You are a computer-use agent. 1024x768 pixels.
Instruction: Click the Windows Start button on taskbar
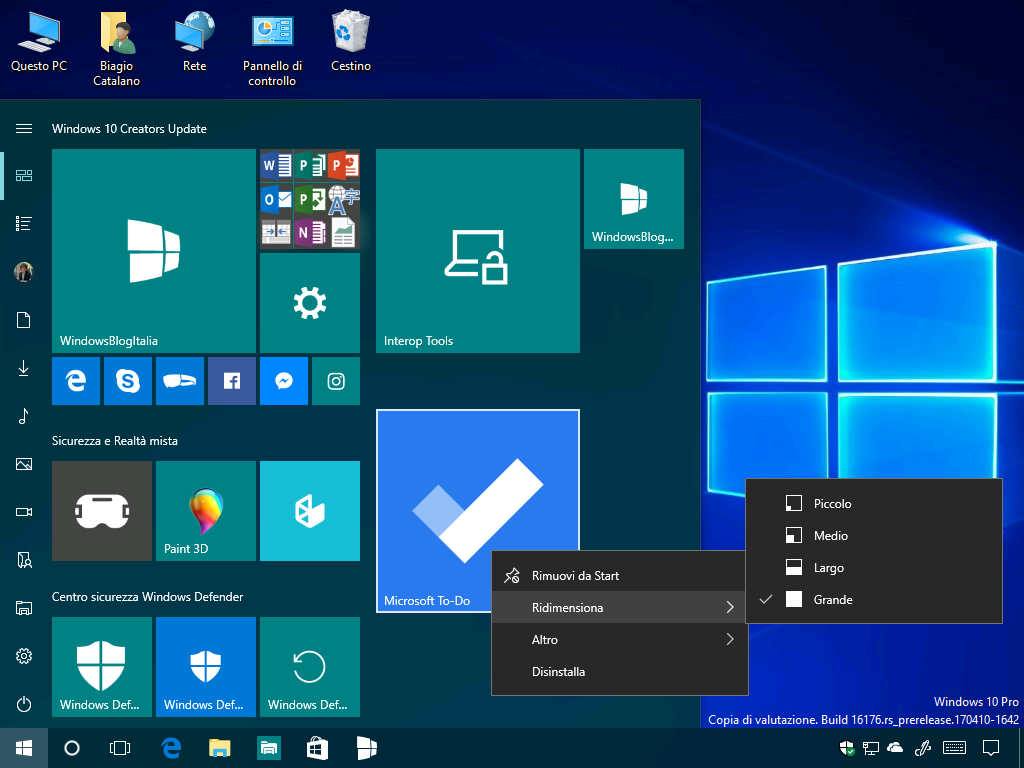[24, 748]
